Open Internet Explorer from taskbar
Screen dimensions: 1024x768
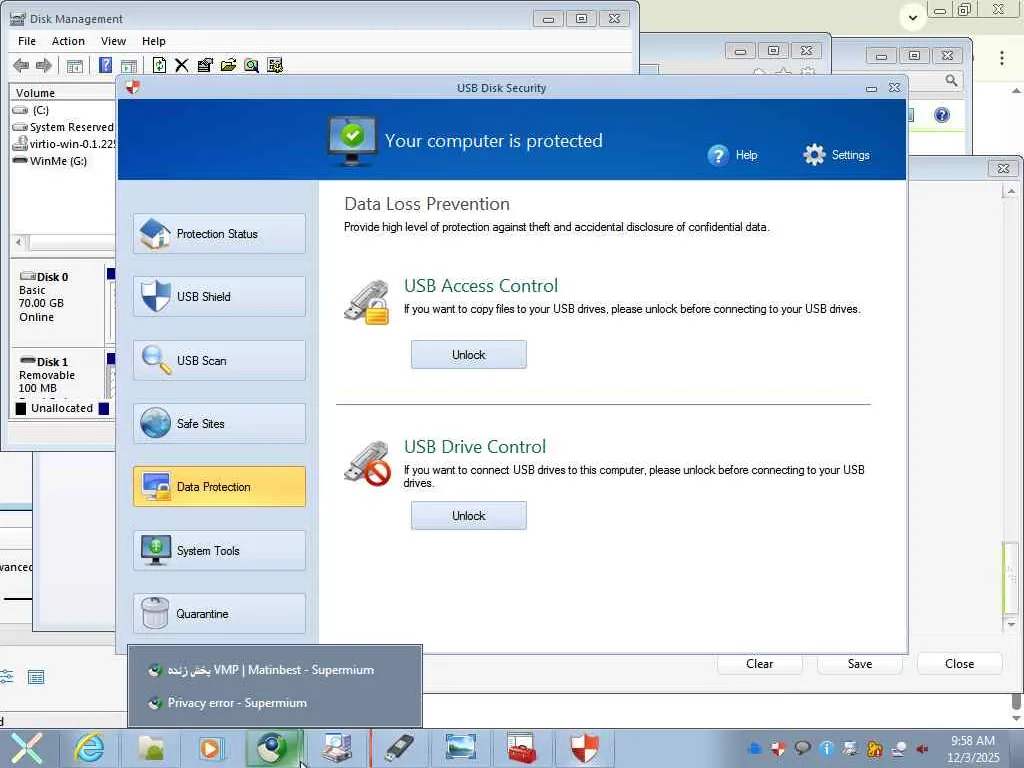point(89,748)
